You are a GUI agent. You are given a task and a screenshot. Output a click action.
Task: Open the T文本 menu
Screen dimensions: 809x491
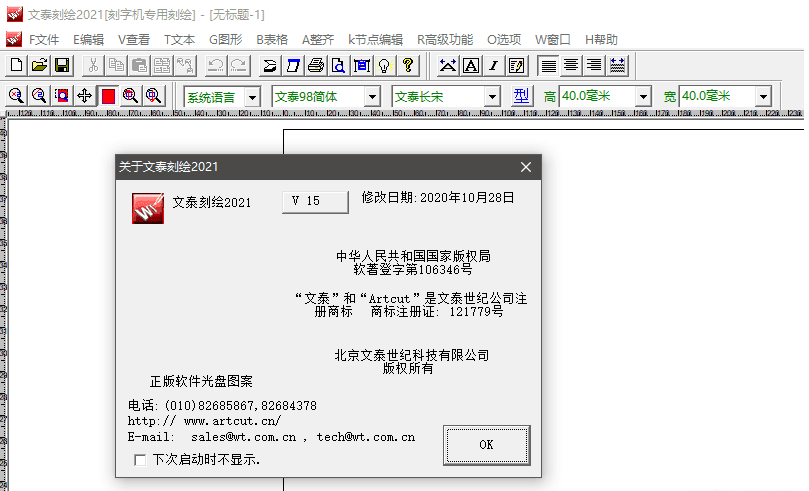179,40
